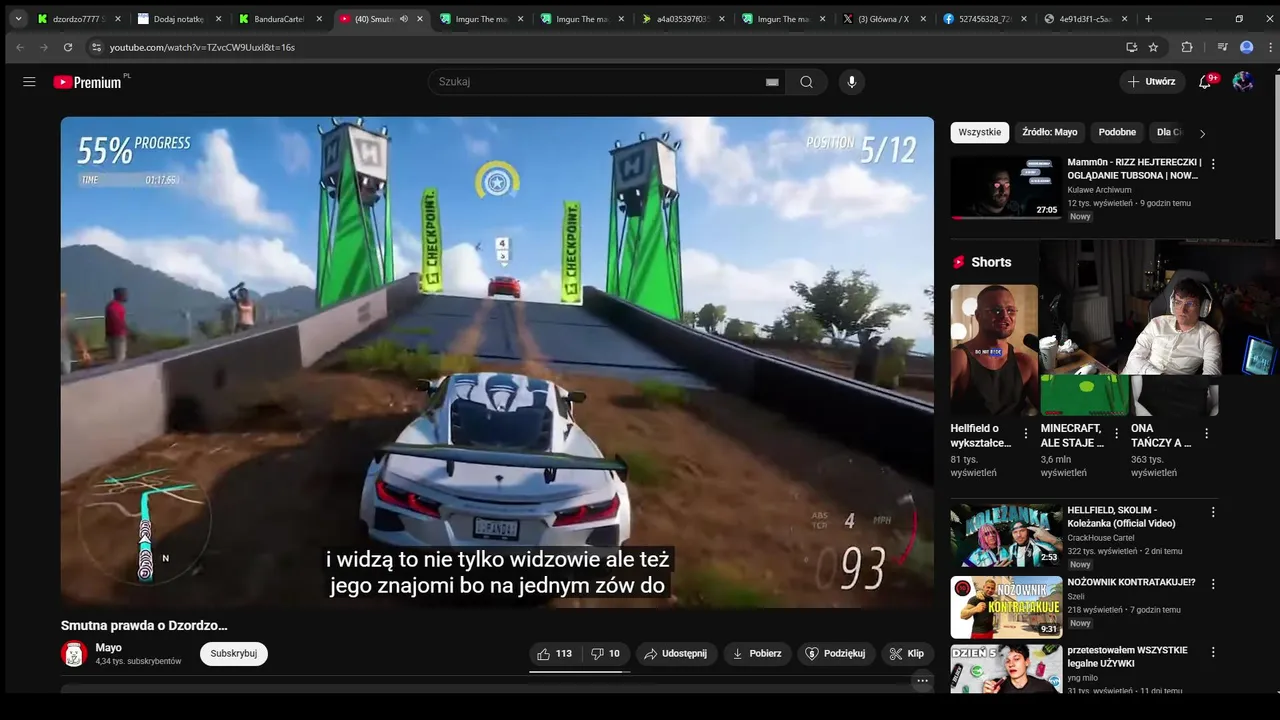
Task: Click Podziękuj thanks button
Action: [x=835, y=654]
